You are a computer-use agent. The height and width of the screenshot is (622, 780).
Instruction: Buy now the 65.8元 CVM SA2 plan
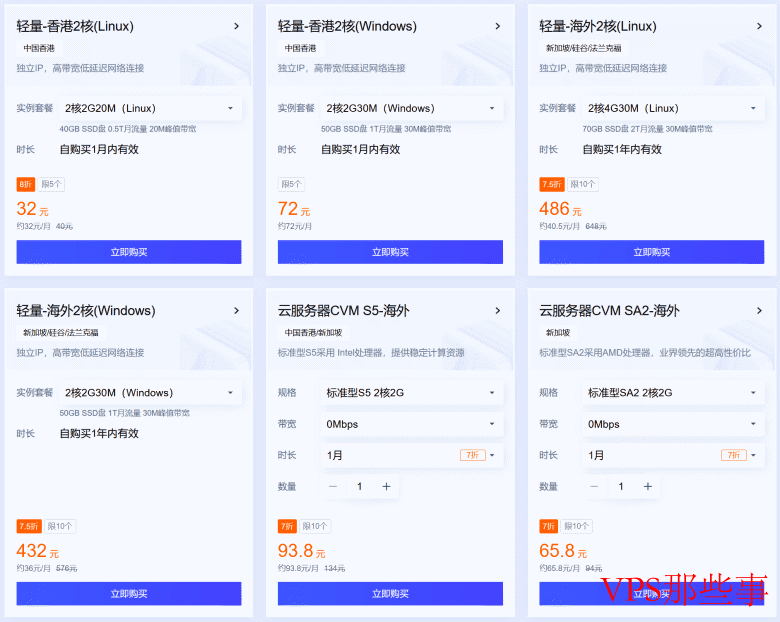point(652,594)
